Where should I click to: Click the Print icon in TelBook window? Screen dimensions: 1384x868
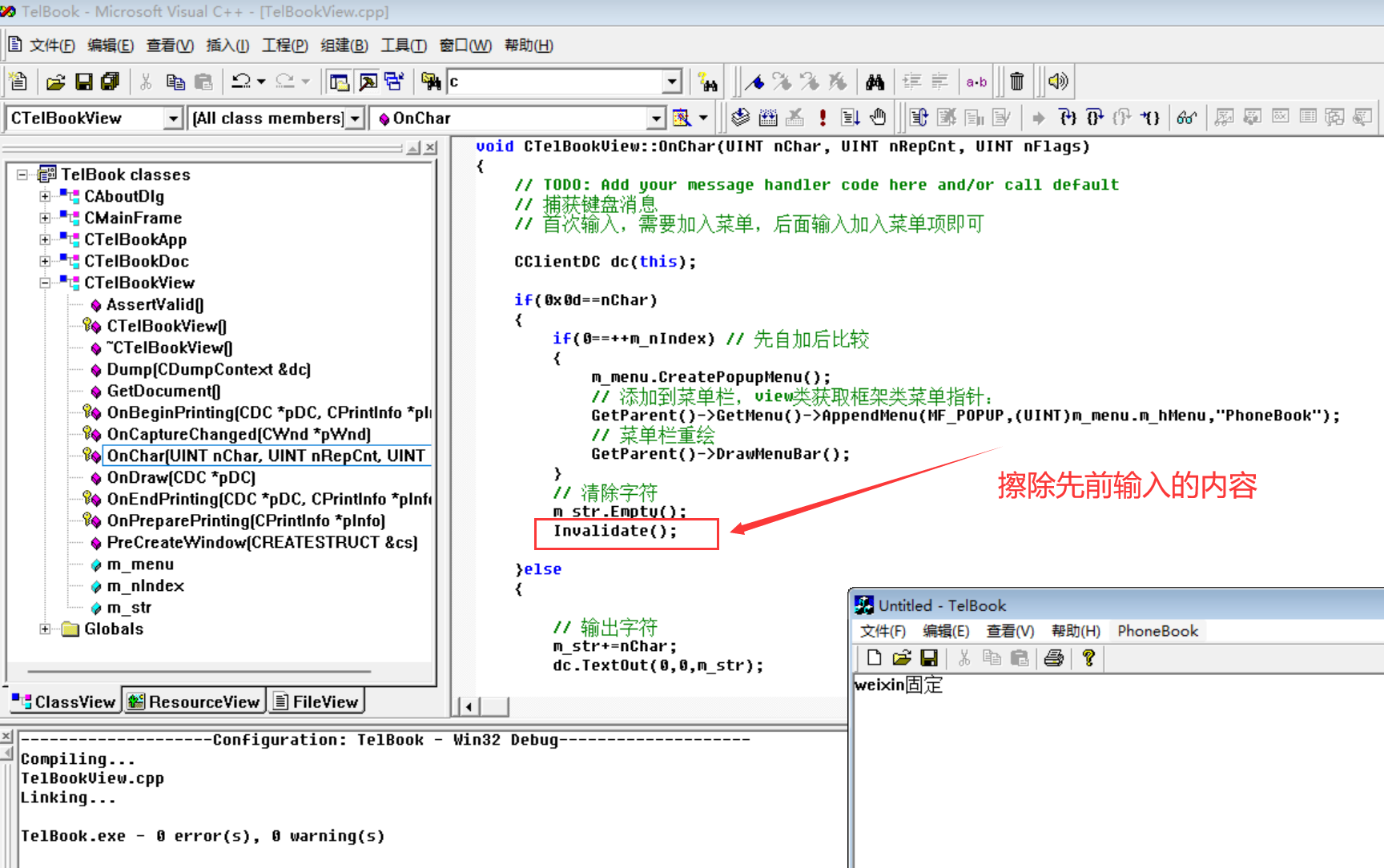pos(1054,658)
